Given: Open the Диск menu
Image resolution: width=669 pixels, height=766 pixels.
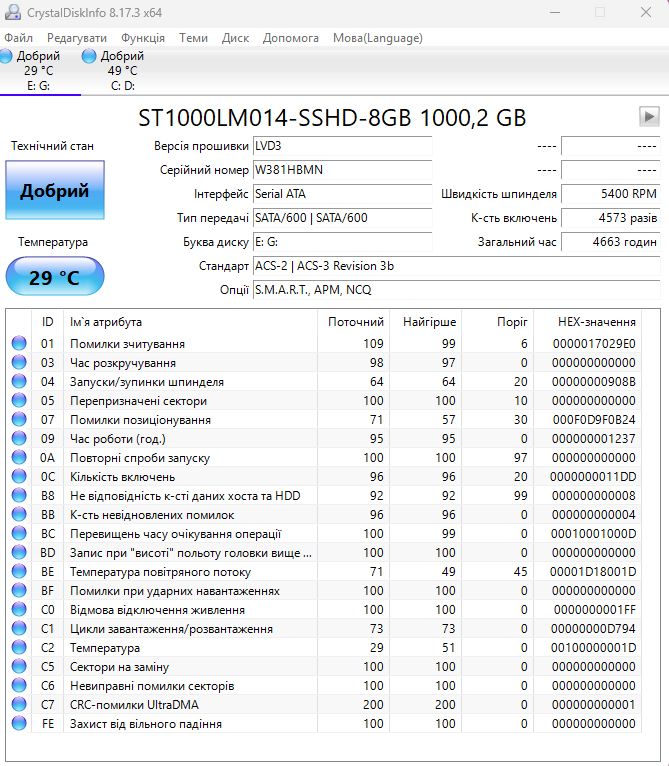Looking at the screenshot, I should point(235,38).
